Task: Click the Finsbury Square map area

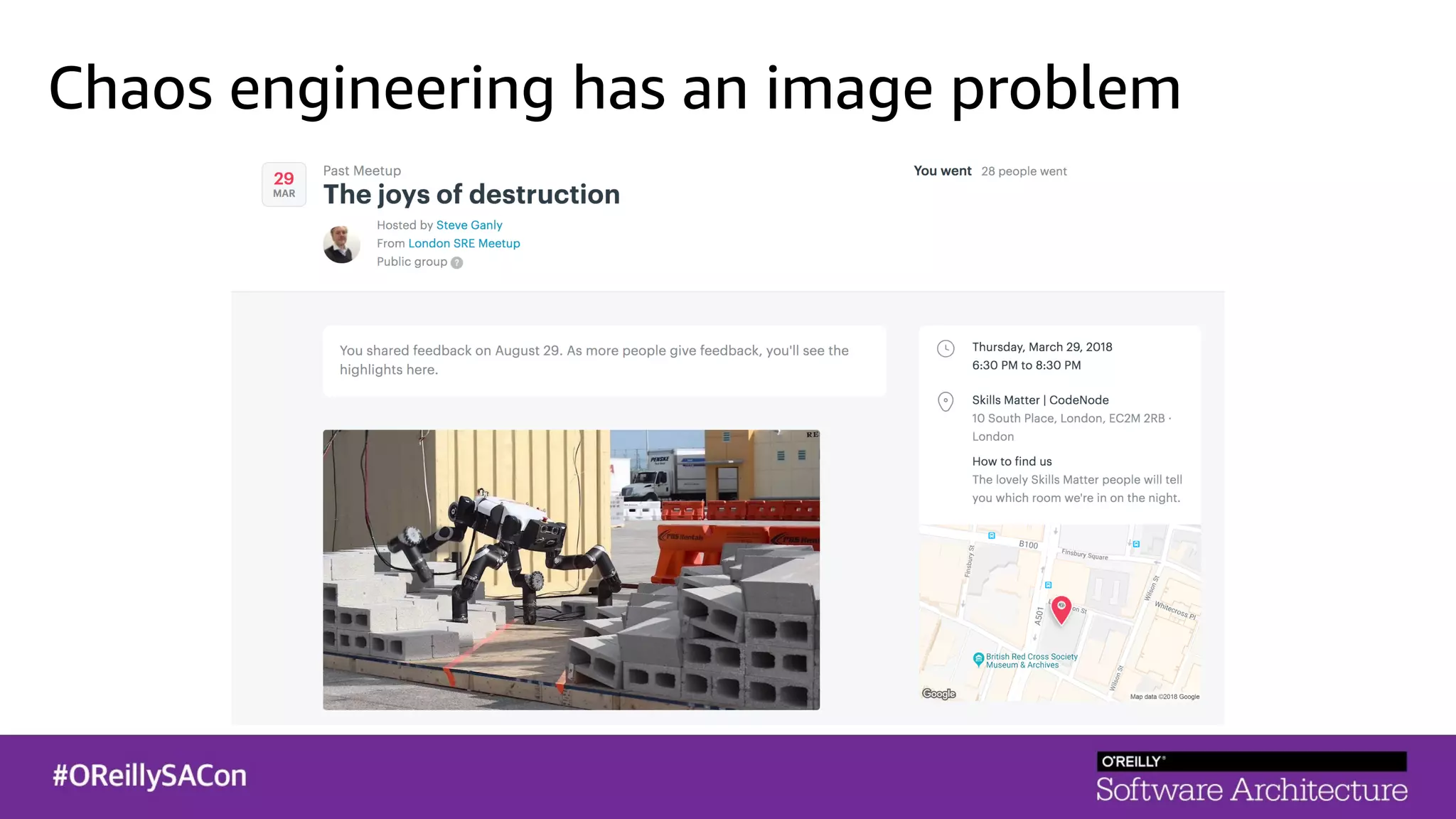Action: click(x=1085, y=554)
